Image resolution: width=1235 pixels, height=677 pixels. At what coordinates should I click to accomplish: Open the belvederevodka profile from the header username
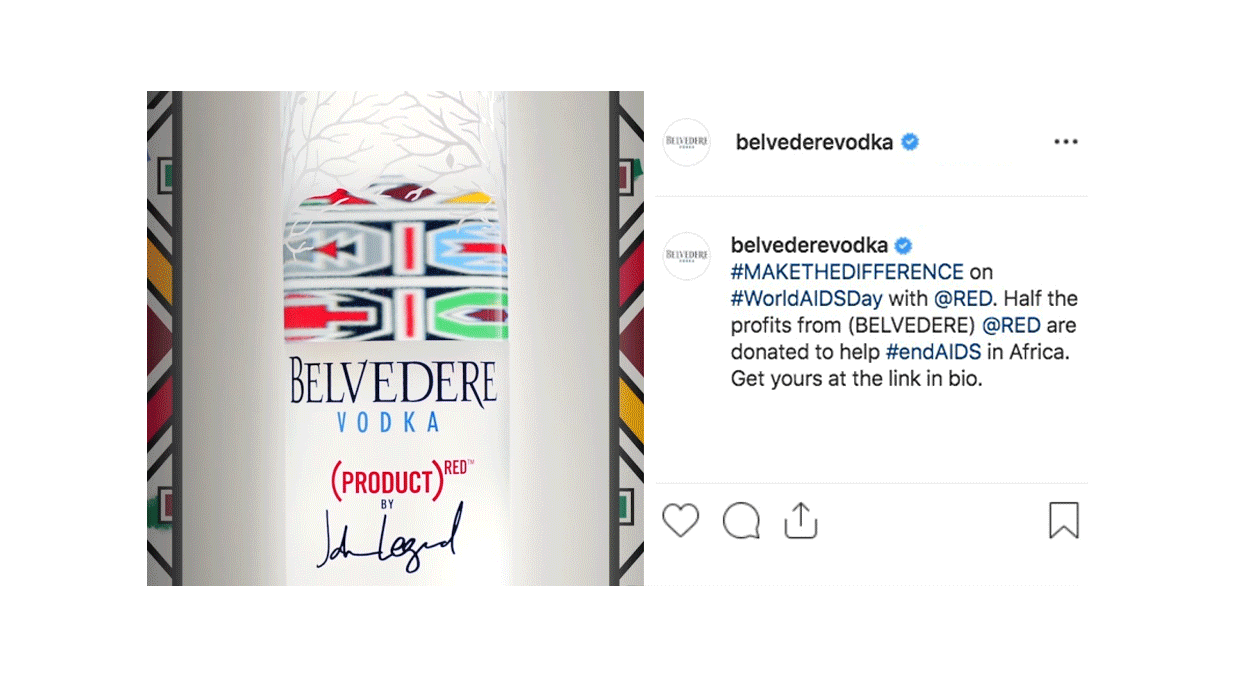tap(814, 142)
